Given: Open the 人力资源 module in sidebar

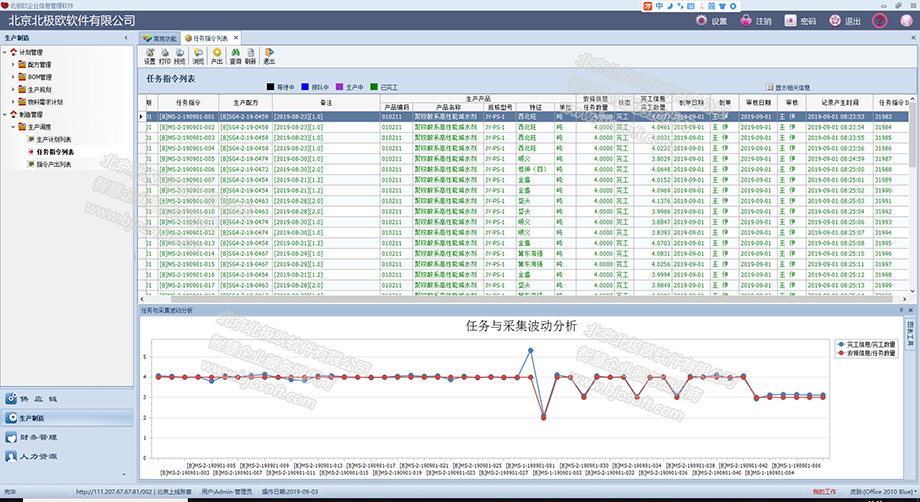Looking at the screenshot, I should pyautogui.click(x=67, y=456).
